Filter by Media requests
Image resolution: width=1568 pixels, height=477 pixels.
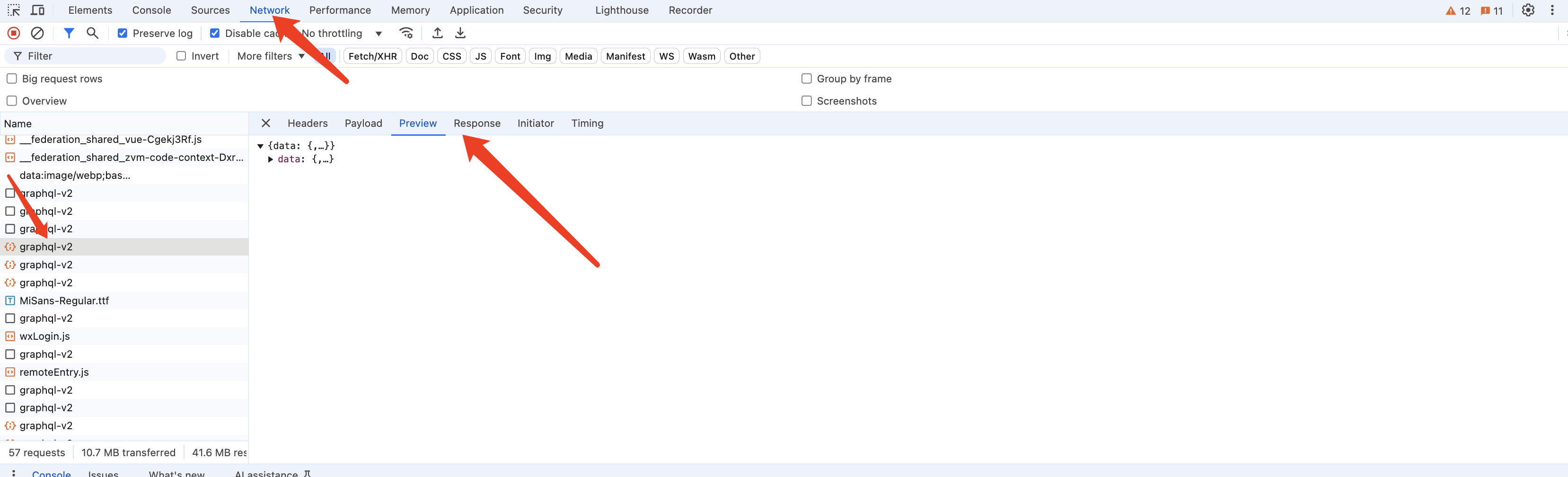pyautogui.click(x=578, y=56)
